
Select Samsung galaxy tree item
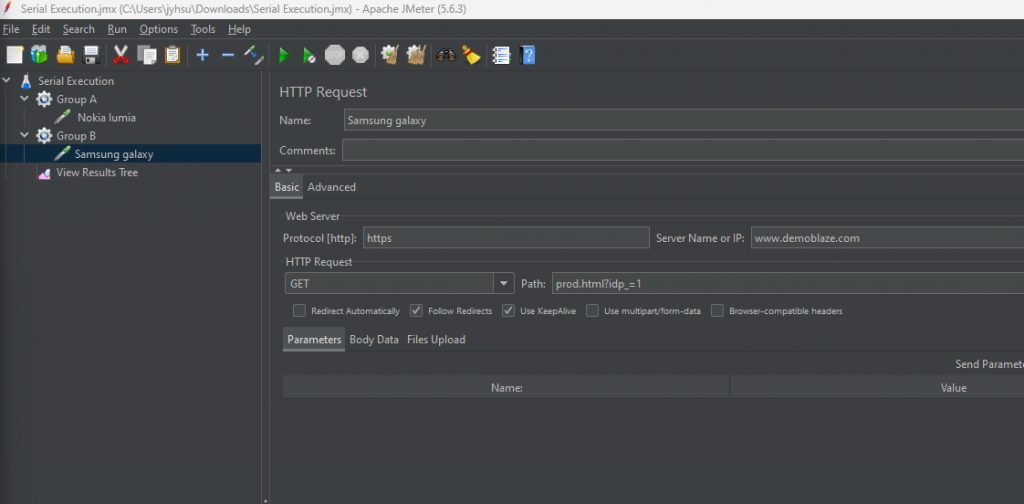[x=114, y=155]
